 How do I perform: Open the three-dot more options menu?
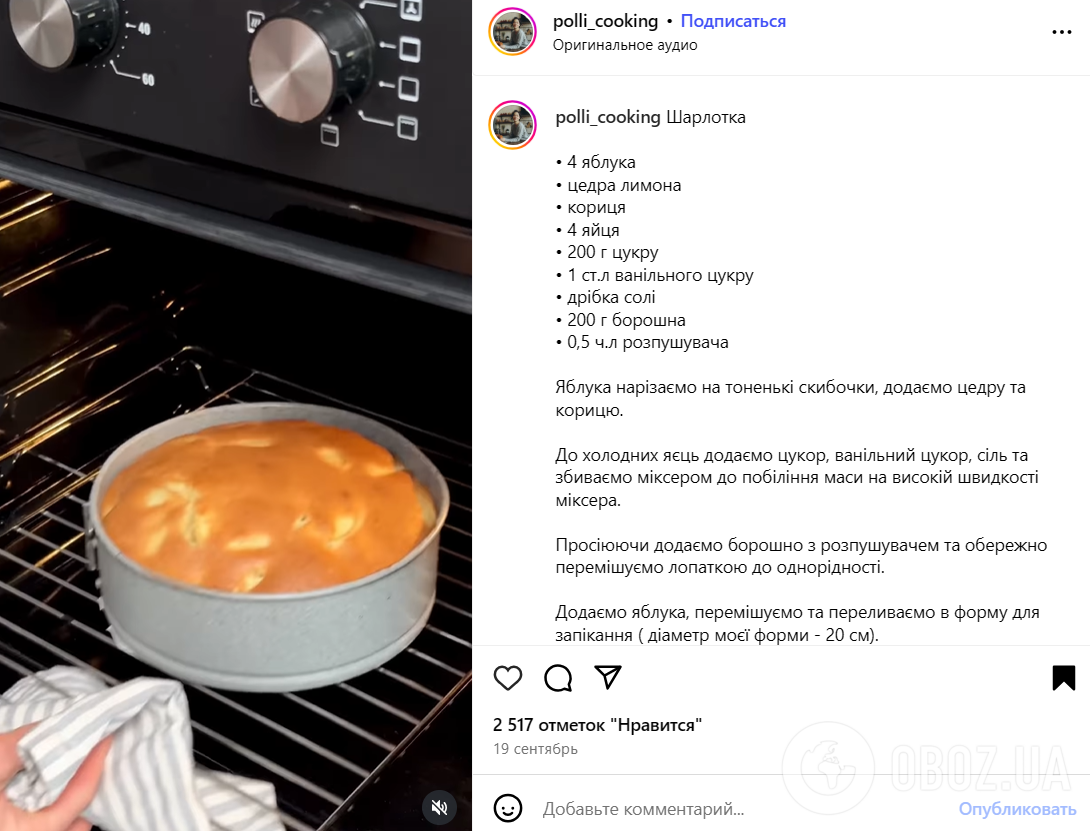click(1061, 32)
